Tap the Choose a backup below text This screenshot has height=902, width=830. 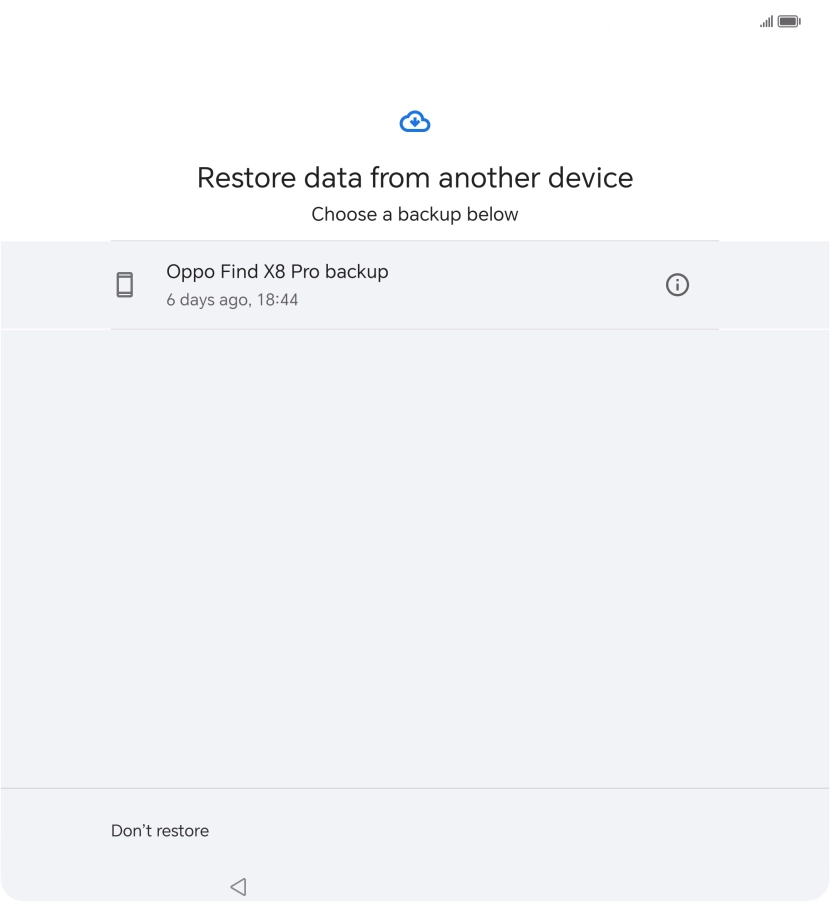click(414, 214)
